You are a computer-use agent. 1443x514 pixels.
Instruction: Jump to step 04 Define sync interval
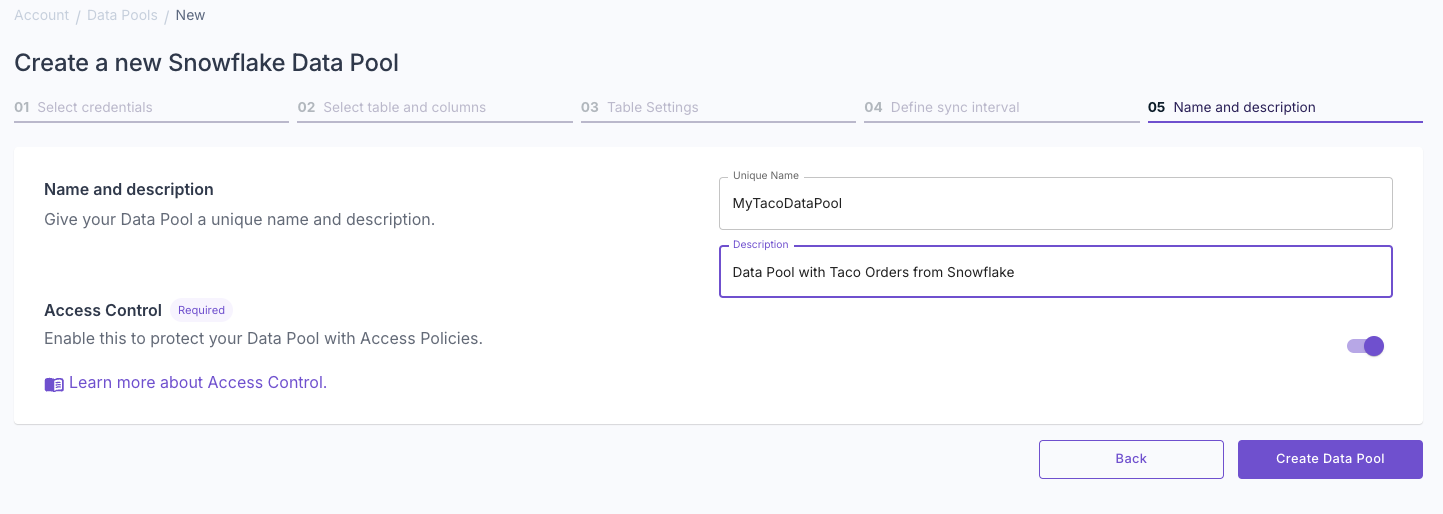tap(1002, 107)
